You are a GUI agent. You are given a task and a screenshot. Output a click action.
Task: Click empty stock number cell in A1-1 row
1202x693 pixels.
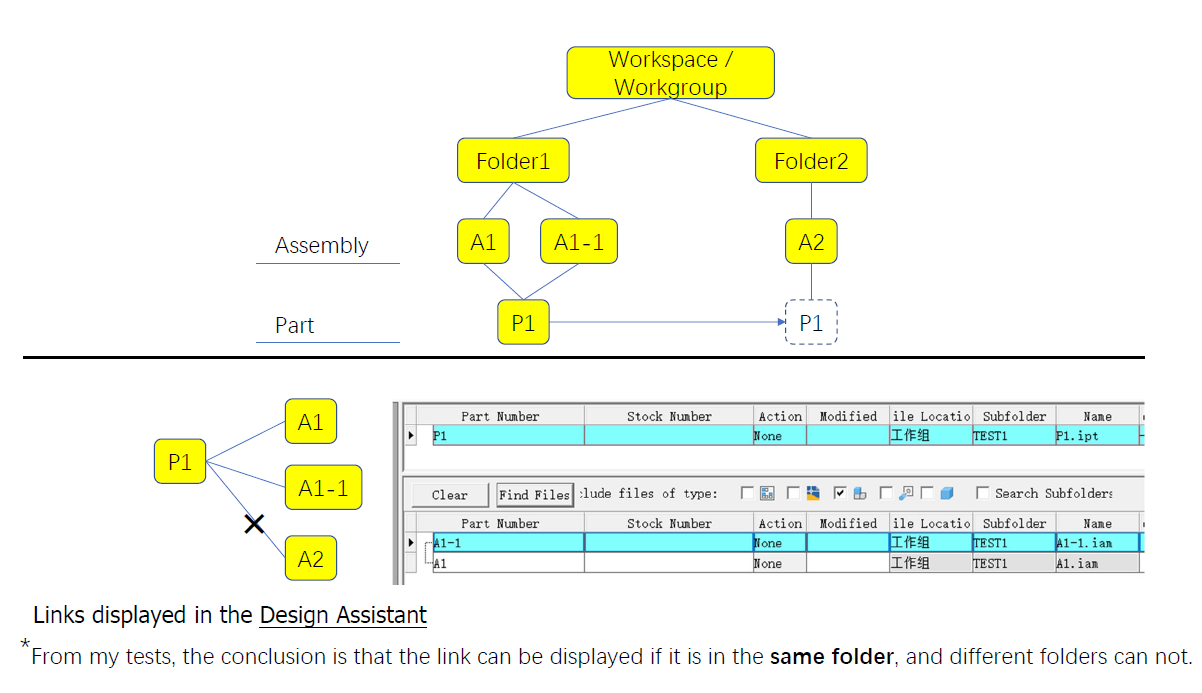pos(669,543)
